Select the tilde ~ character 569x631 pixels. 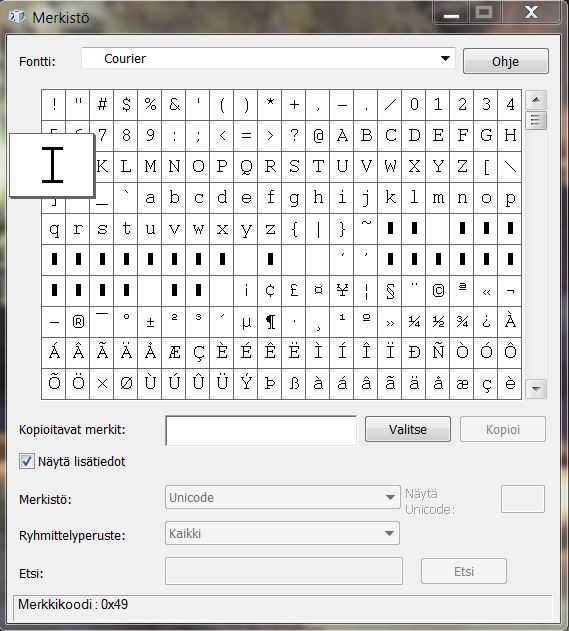click(x=366, y=229)
